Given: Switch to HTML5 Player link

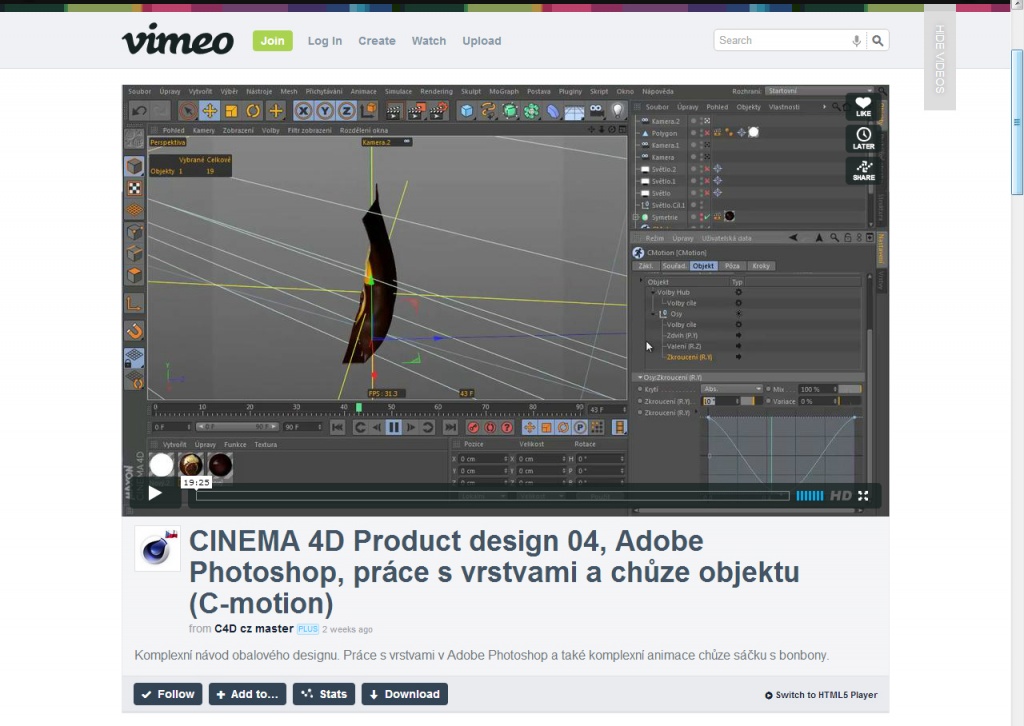Looking at the screenshot, I should pos(821,695).
